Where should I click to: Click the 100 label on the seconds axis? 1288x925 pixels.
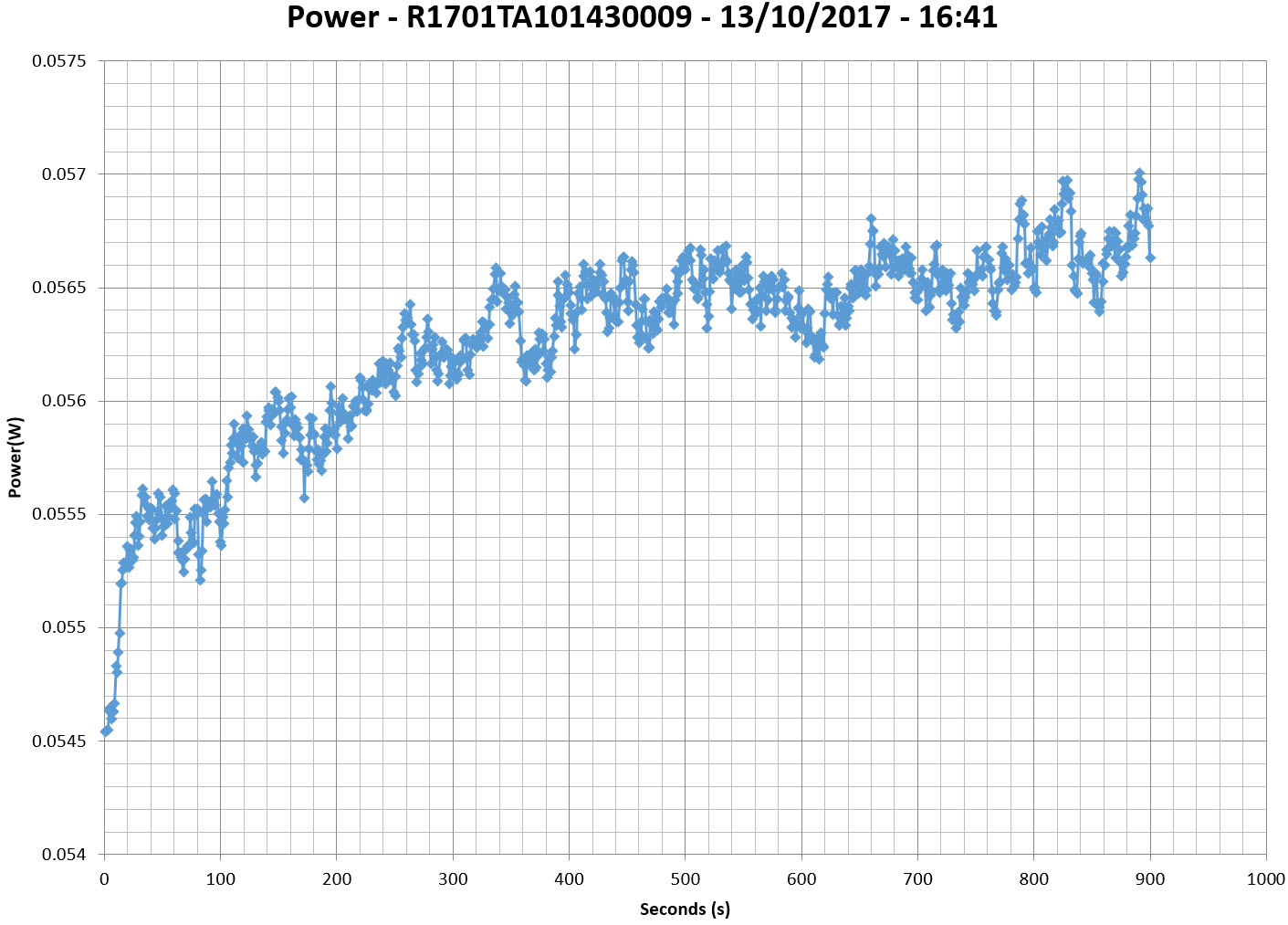(x=220, y=879)
